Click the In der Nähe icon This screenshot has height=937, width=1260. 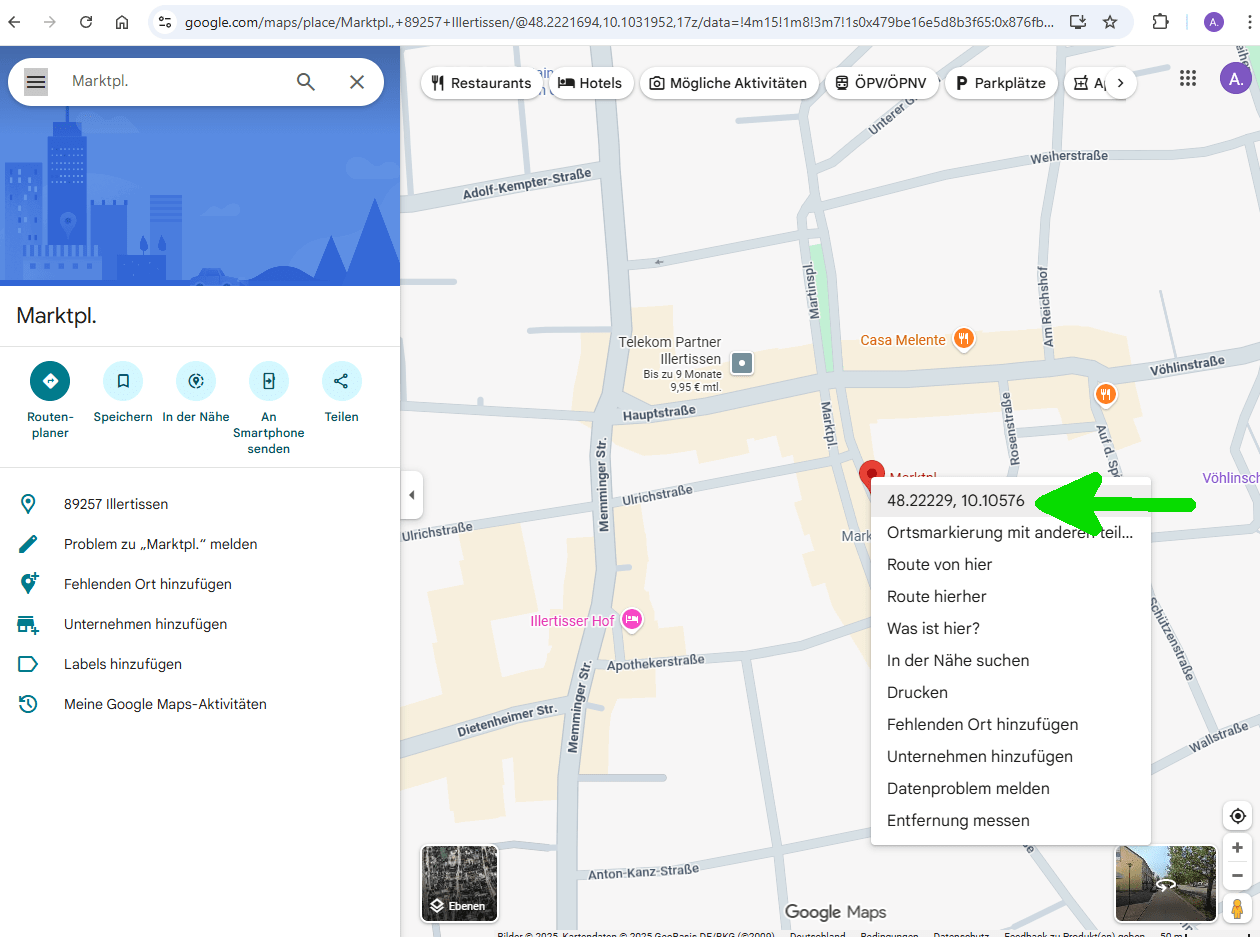[196, 381]
